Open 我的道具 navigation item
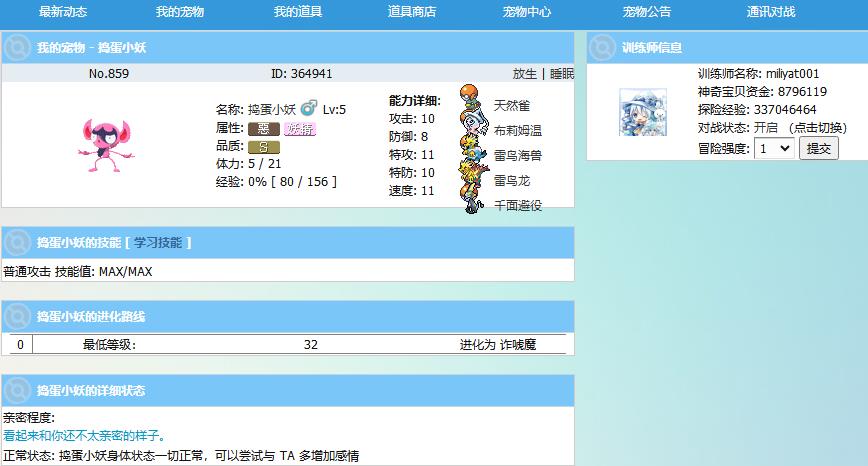 pyautogui.click(x=298, y=12)
